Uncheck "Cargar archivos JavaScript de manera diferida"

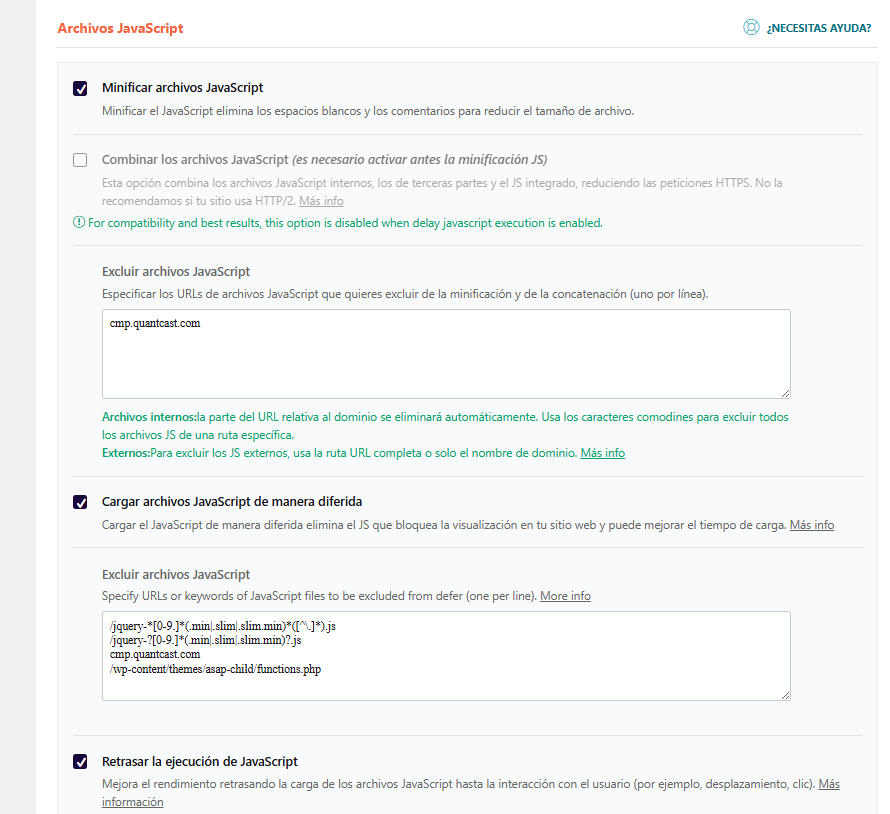point(80,502)
